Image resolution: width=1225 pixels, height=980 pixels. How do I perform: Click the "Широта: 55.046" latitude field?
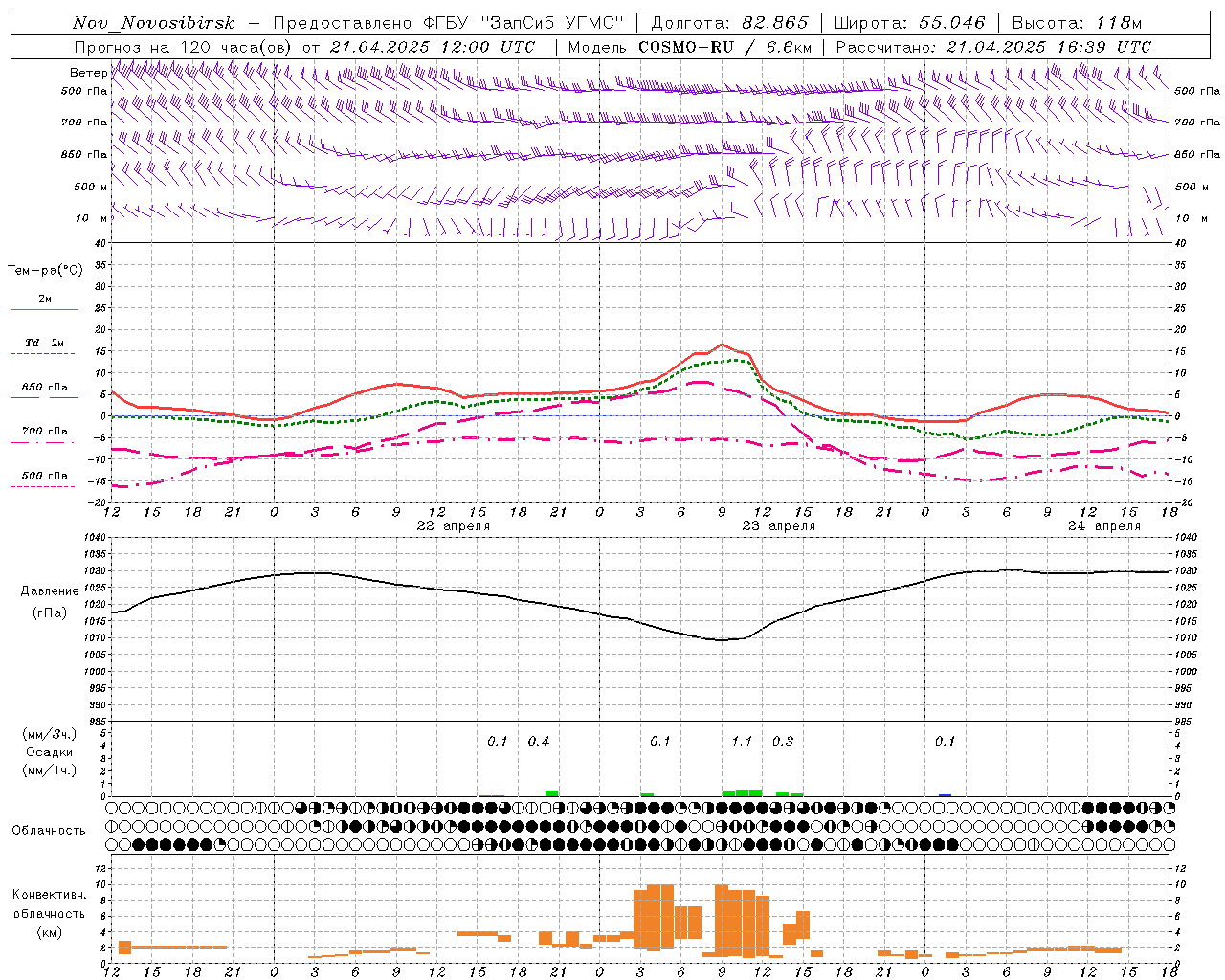910,23
